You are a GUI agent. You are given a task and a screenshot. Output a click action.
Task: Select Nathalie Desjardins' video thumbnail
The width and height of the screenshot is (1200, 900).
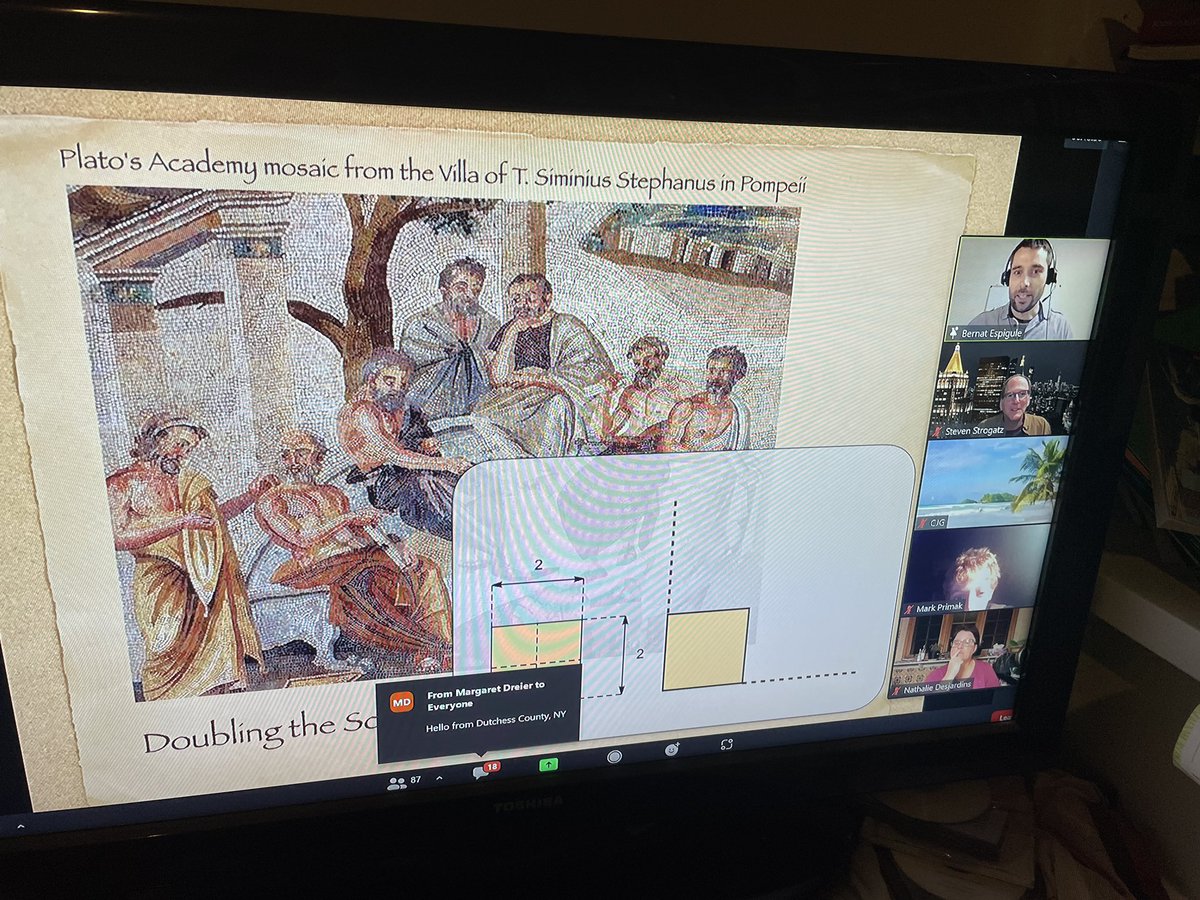pyautogui.click(x=959, y=650)
